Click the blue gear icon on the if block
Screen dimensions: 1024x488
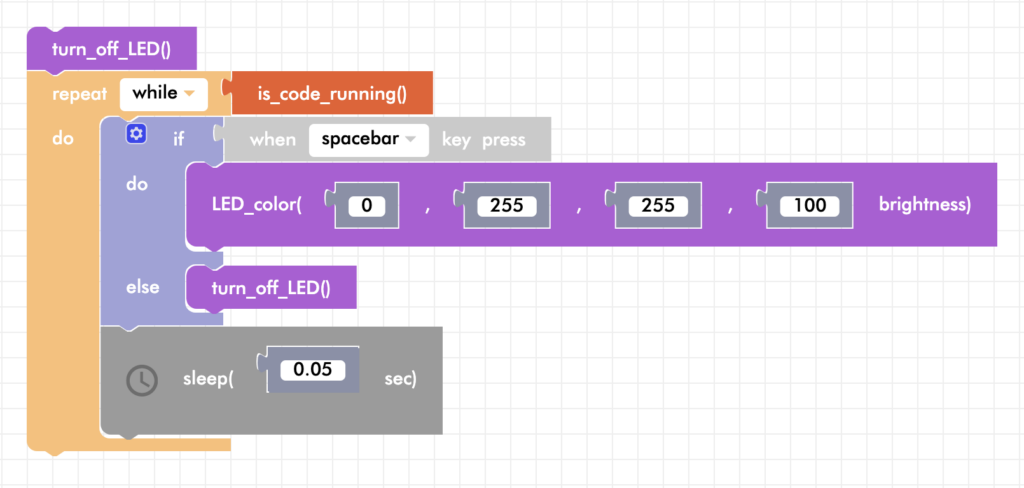tap(137, 134)
